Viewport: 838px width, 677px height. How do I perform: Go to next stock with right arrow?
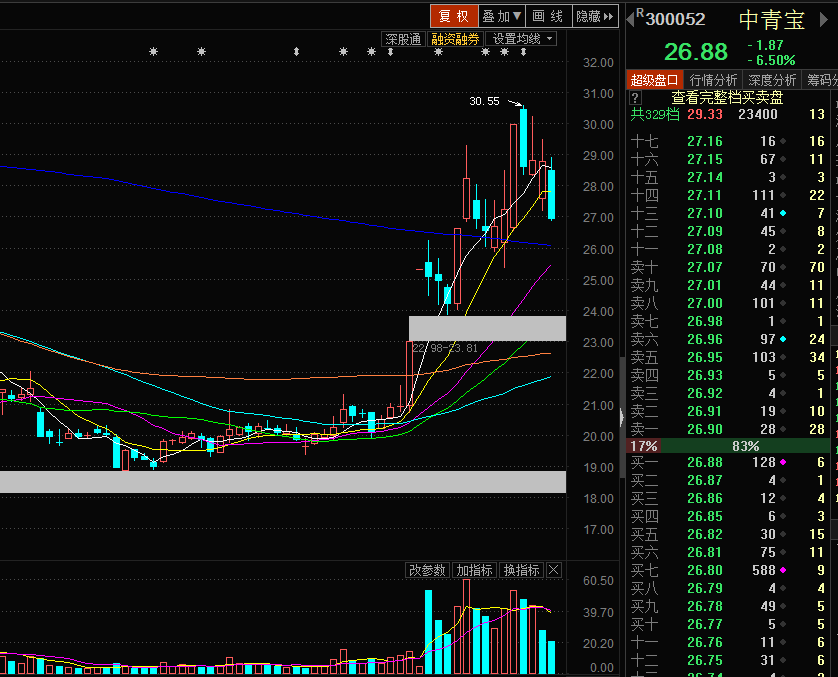coord(824,20)
